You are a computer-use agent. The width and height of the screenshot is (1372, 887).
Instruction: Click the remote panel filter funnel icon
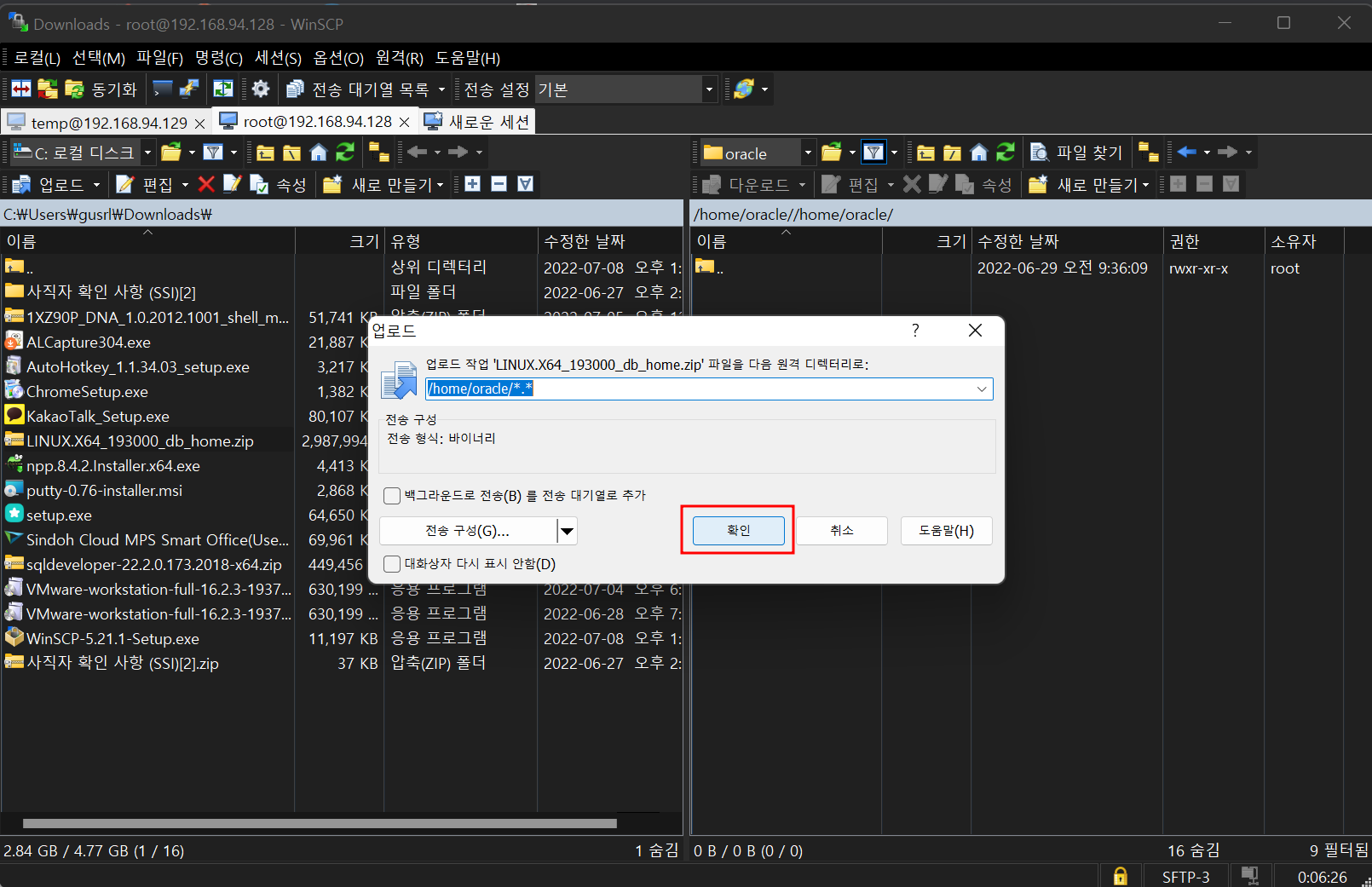873,153
